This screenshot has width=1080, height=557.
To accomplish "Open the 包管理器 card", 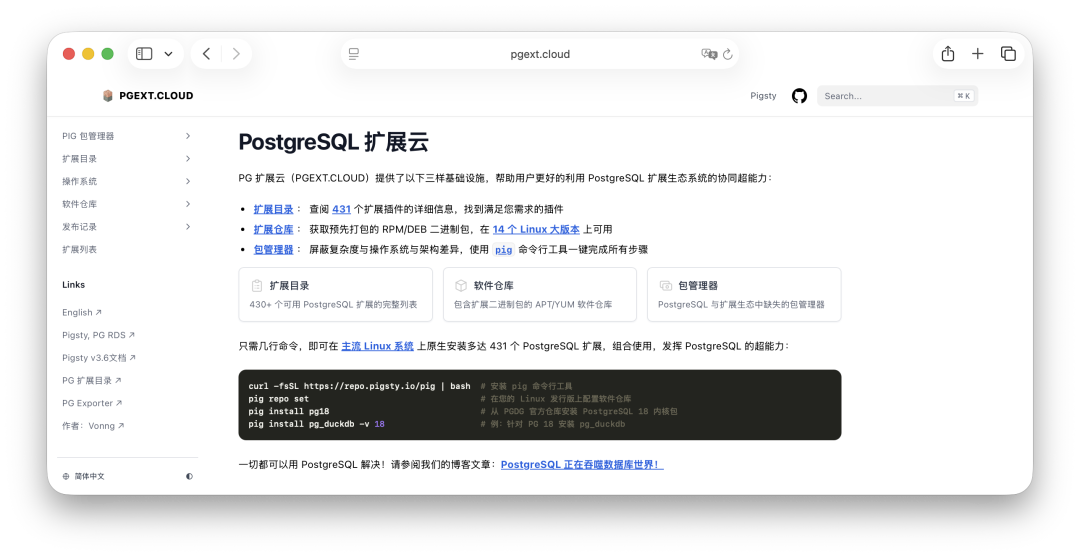I will pos(744,294).
